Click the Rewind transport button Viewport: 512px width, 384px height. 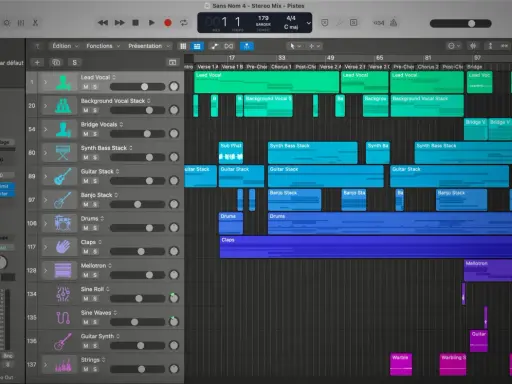click(x=103, y=23)
